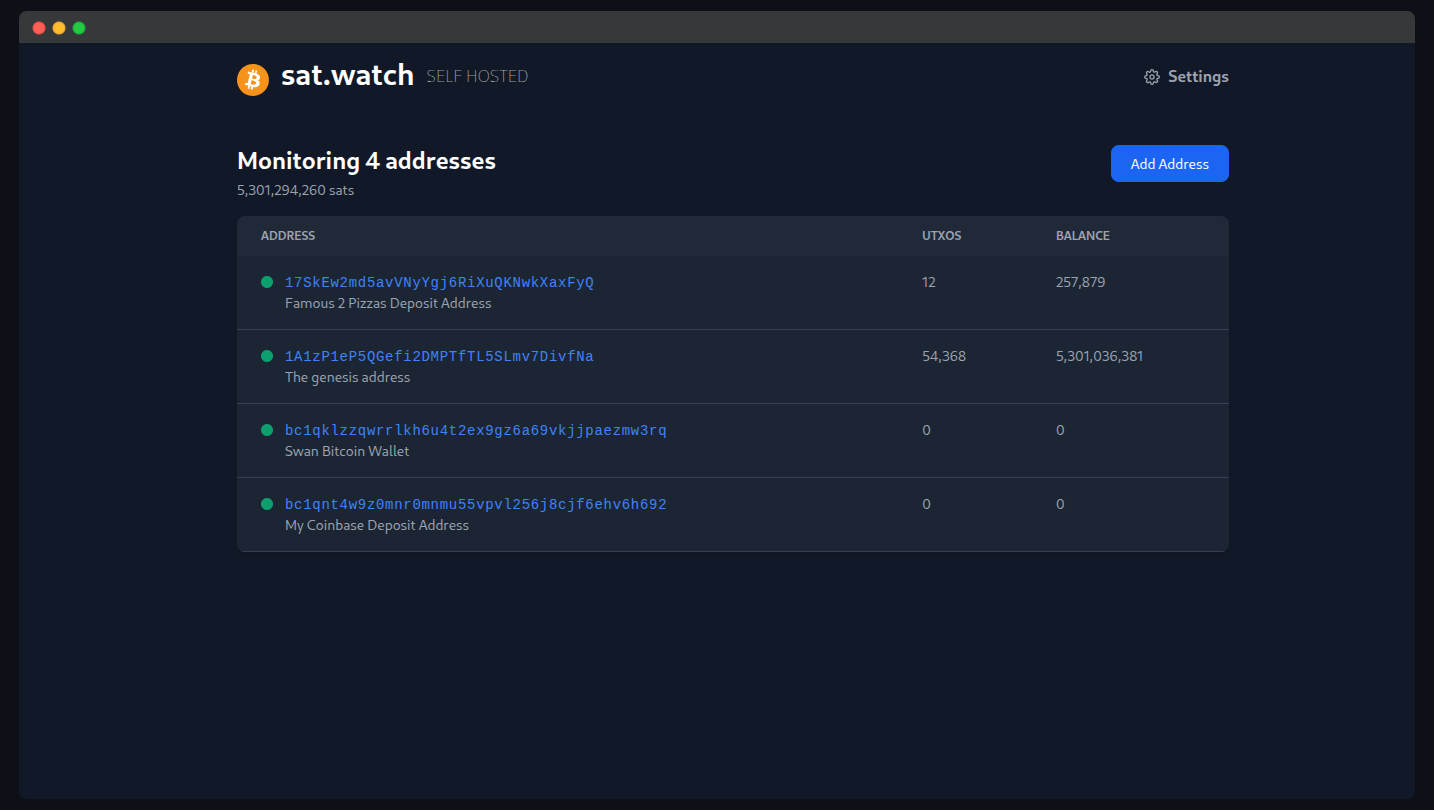Click the total 5,301,294,260 sats text

click(x=295, y=190)
